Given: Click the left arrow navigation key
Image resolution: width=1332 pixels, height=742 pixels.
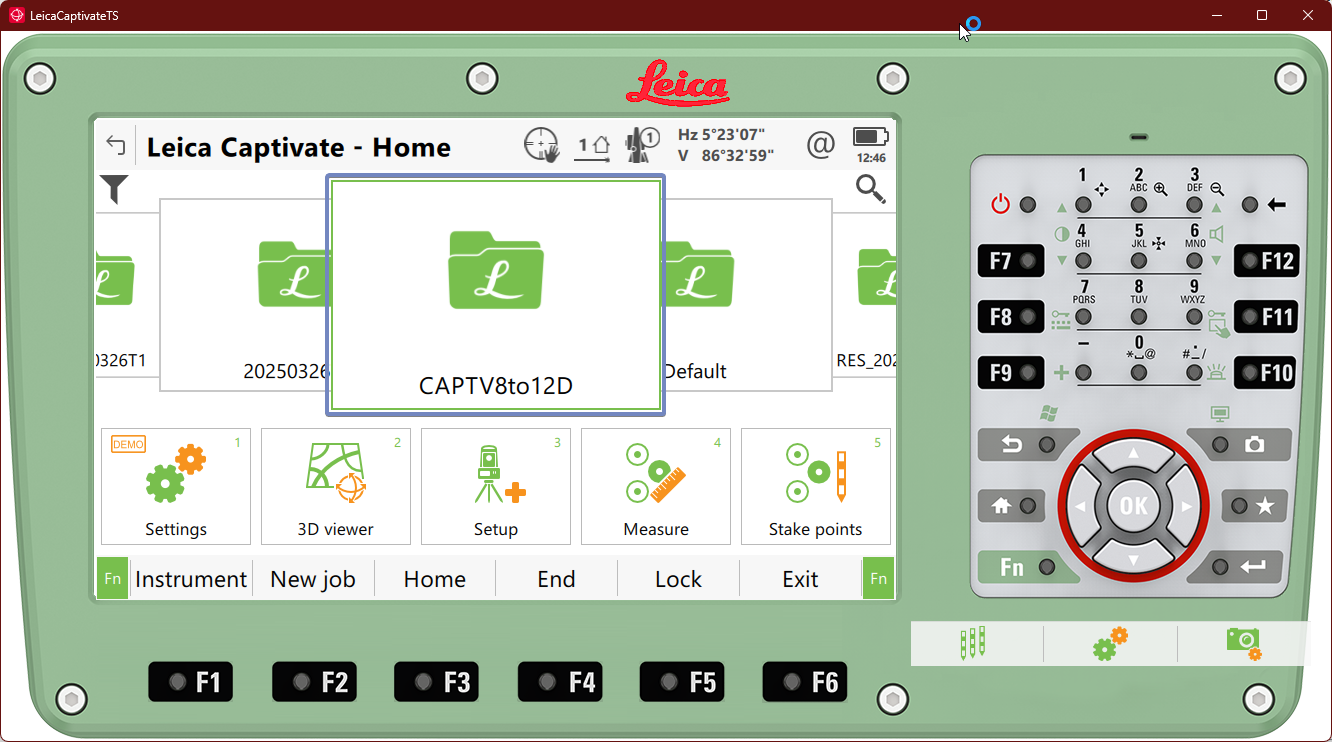Looking at the screenshot, I should (1083, 506).
